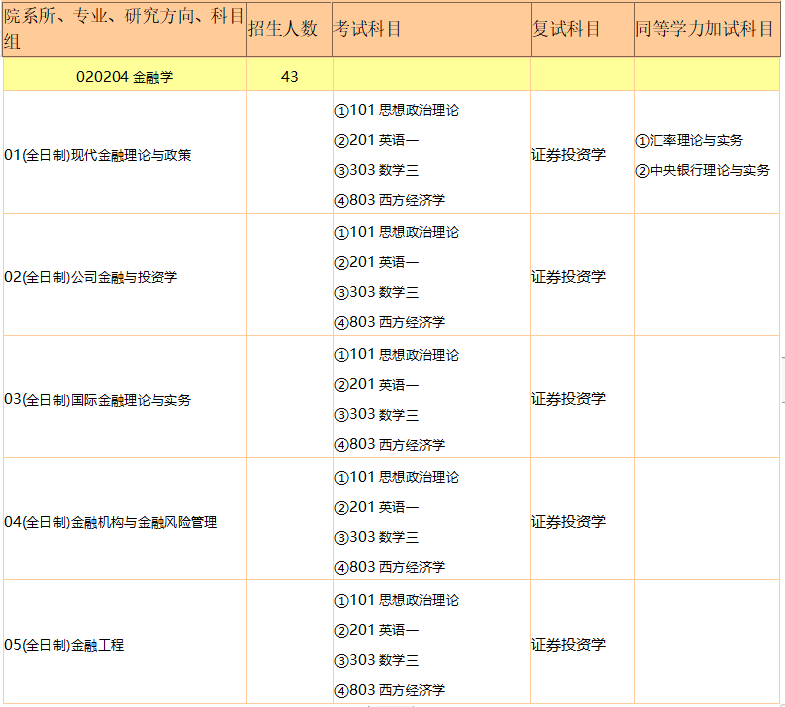Select direction 04 金融机构与金融风险管理
The image size is (785, 707).
pyautogui.click(x=111, y=522)
